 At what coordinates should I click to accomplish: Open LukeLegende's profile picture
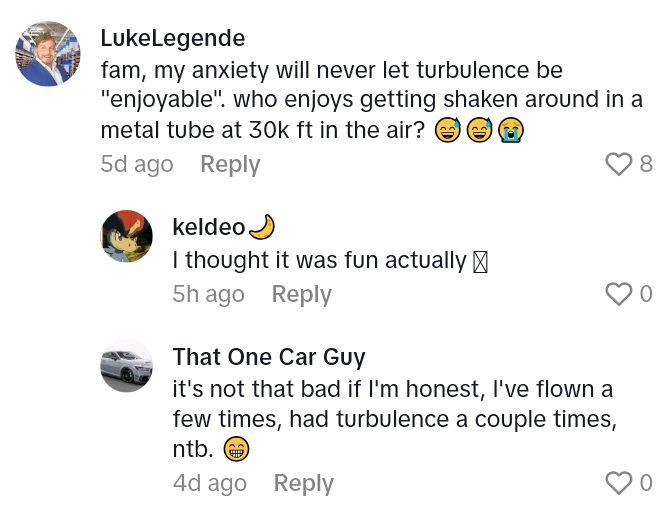click(x=48, y=54)
